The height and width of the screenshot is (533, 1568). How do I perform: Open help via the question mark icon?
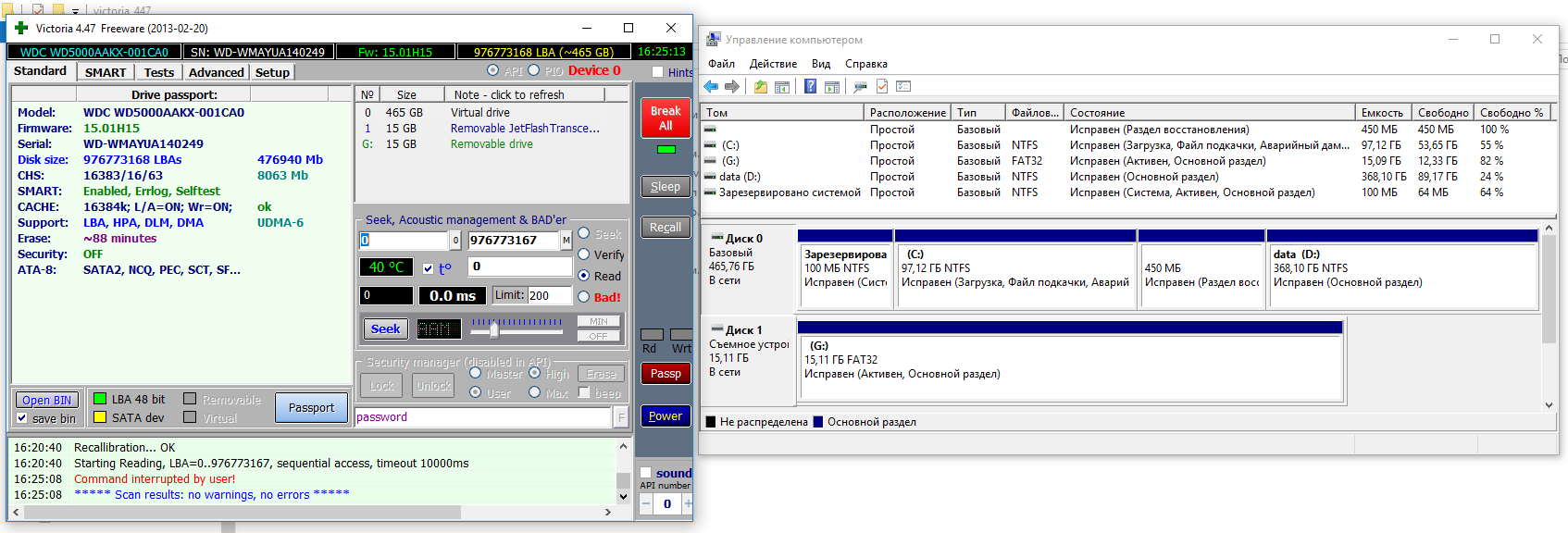pyautogui.click(x=810, y=87)
